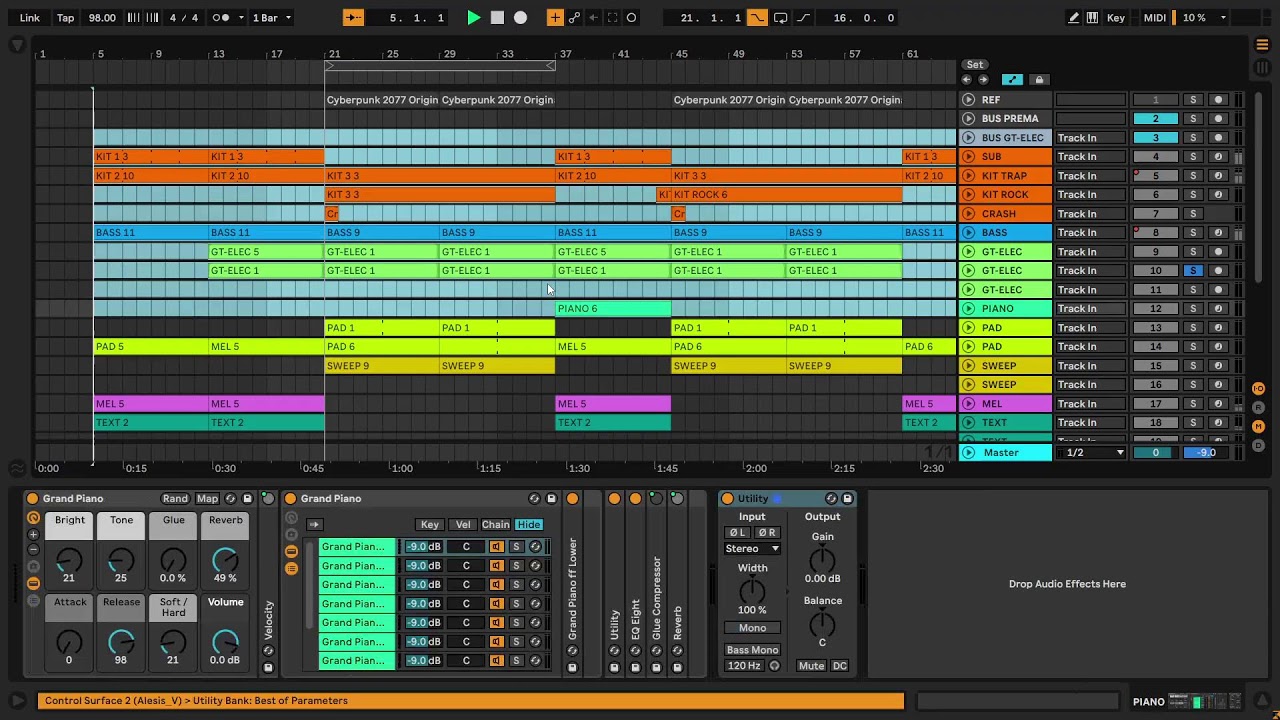The width and height of the screenshot is (1280, 720).
Task: Invert left phase with ØL
Action: (x=737, y=533)
